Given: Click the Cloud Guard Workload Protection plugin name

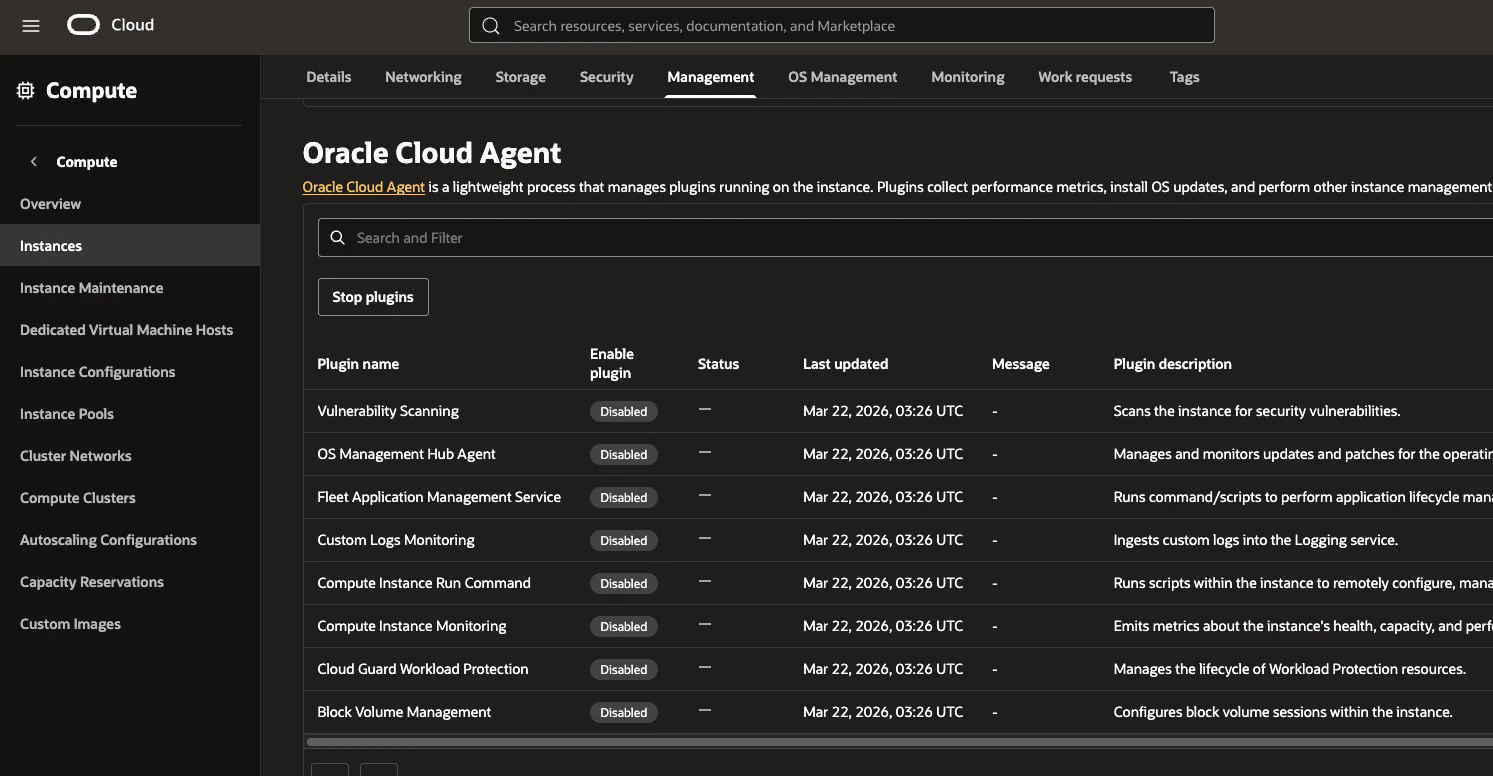Looking at the screenshot, I should (x=423, y=669).
